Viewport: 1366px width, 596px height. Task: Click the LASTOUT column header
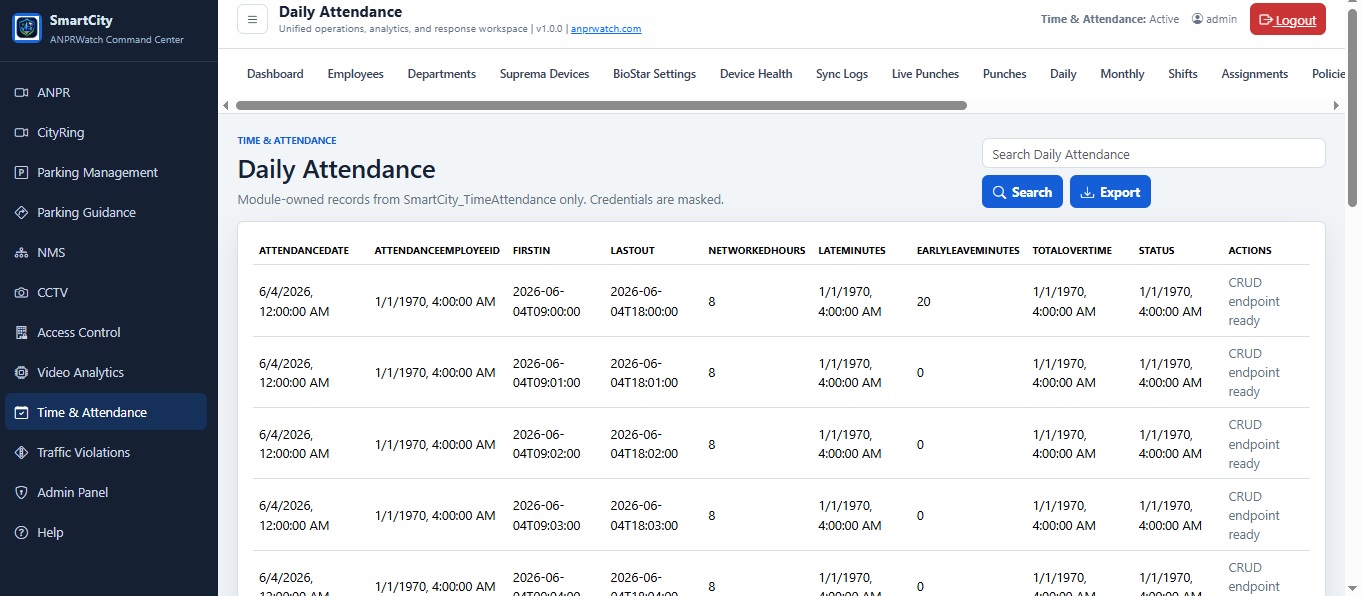click(632, 250)
